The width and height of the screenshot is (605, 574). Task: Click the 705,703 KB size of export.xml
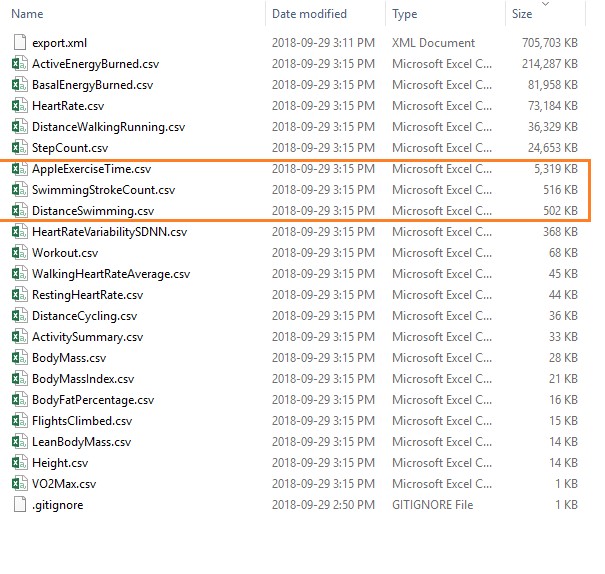point(549,43)
